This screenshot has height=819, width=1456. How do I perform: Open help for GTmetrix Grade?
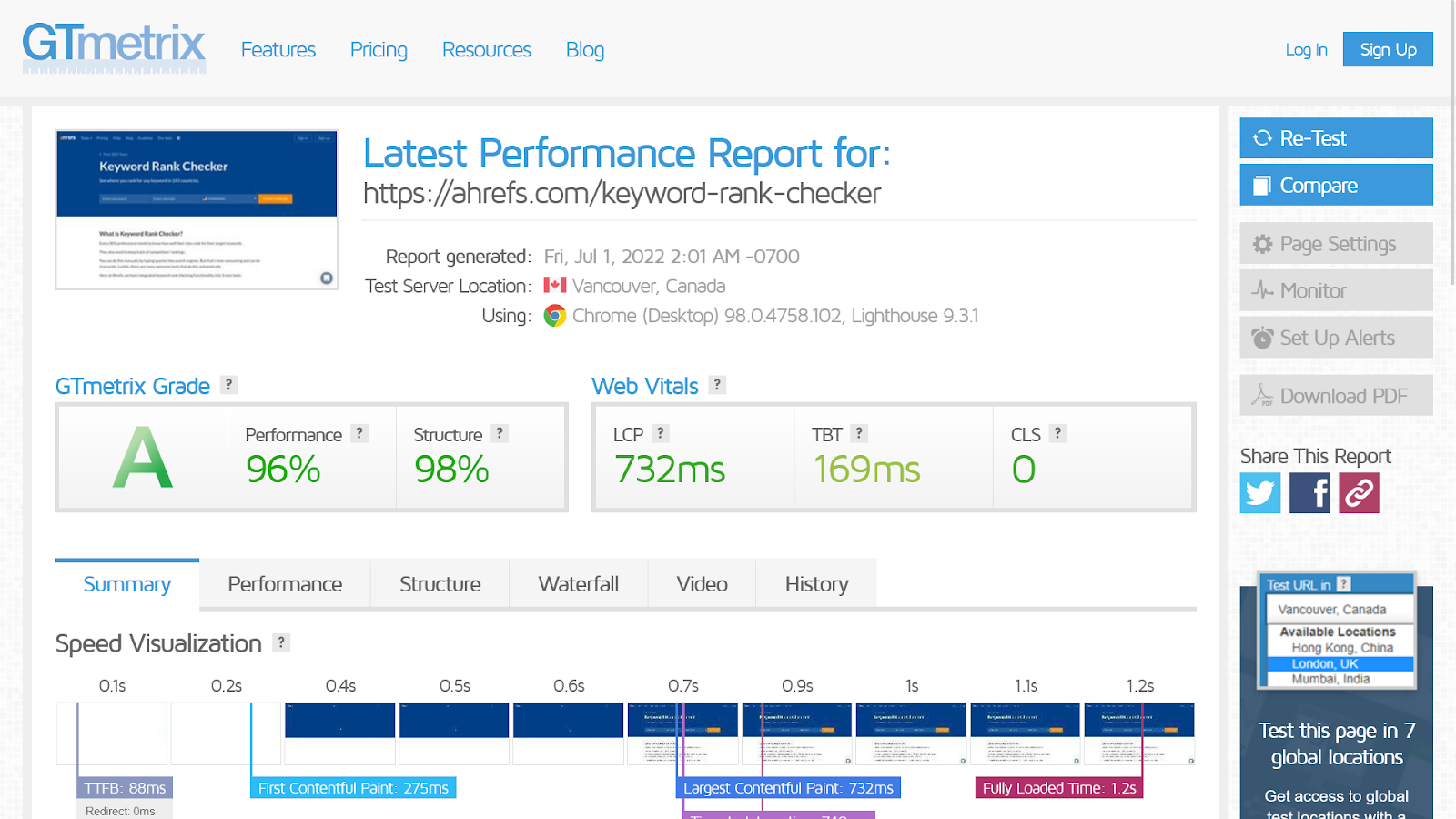point(229,385)
